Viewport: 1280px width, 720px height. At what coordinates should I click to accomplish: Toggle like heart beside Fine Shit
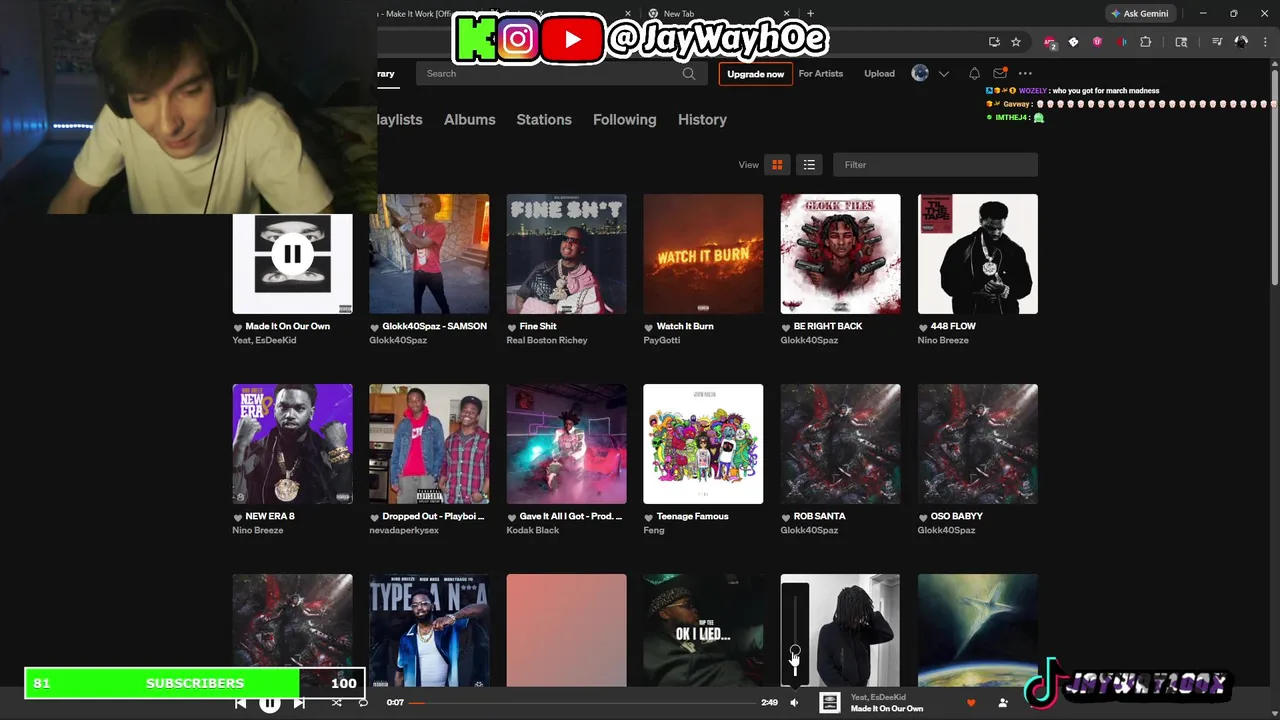point(512,327)
